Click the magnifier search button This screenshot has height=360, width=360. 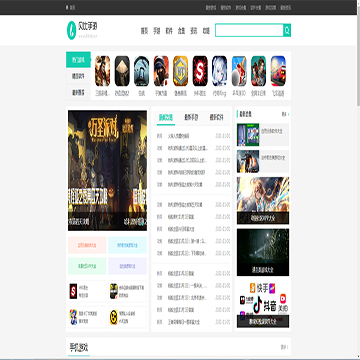287,30
